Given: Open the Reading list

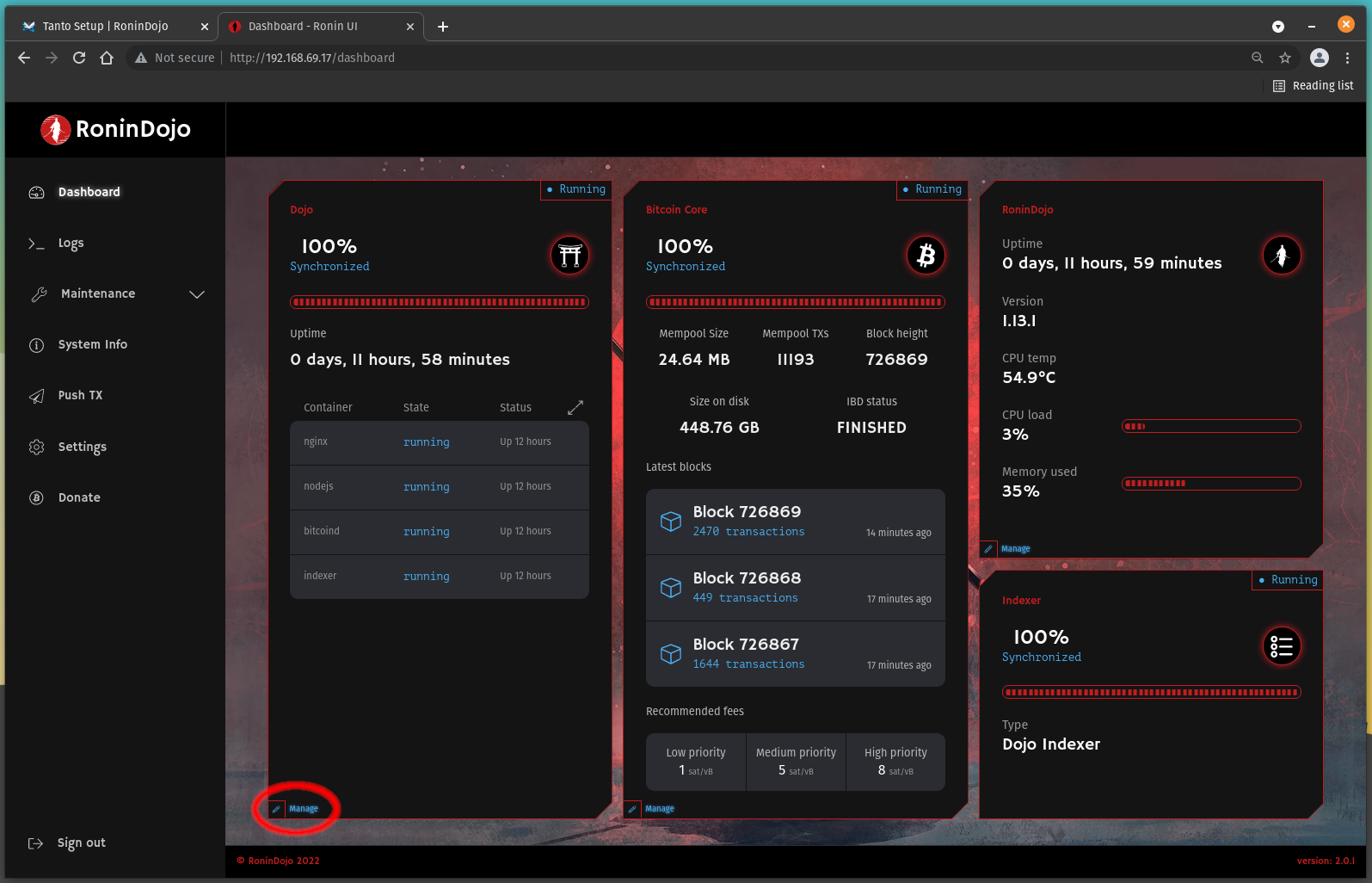Looking at the screenshot, I should (x=1314, y=86).
